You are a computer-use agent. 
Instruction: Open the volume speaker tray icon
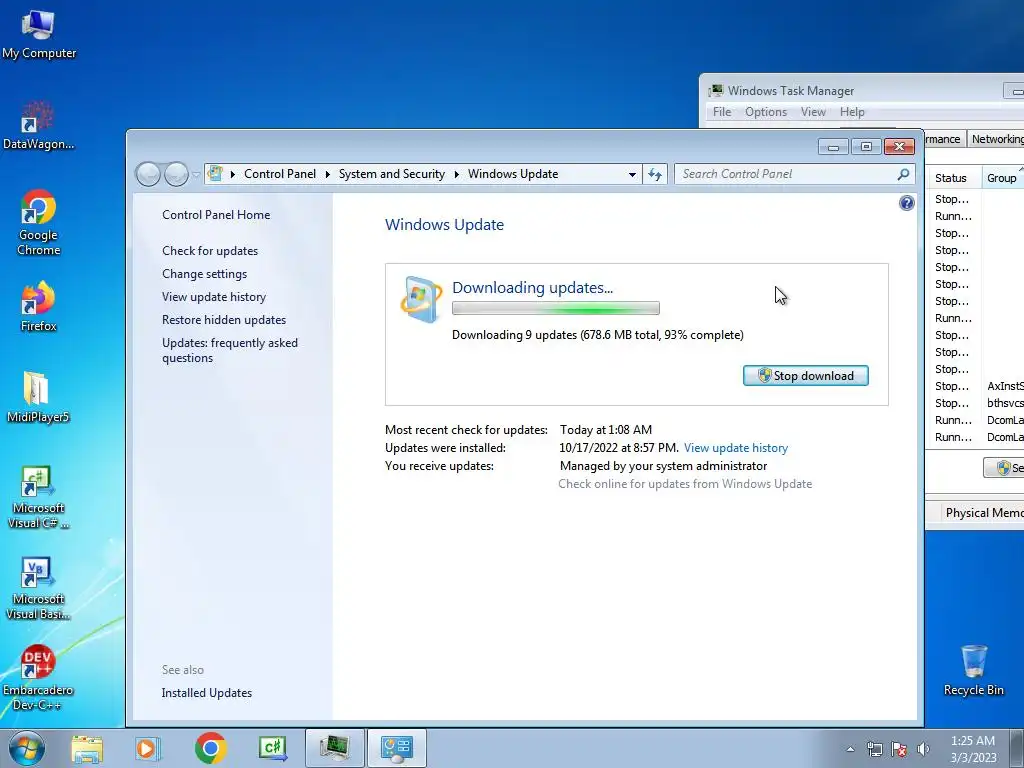pyautogui.click(x=923, y=749)
